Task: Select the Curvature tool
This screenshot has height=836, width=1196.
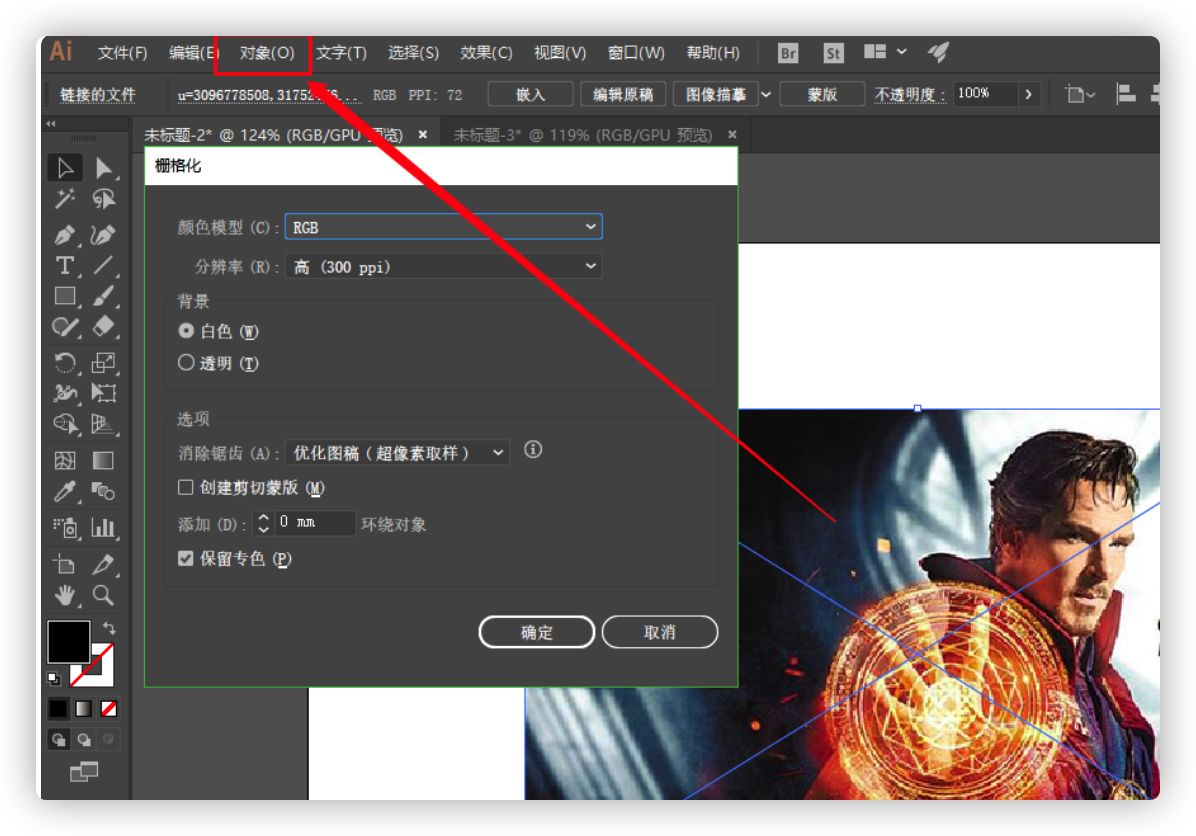Action: click(x=104, y=235)
